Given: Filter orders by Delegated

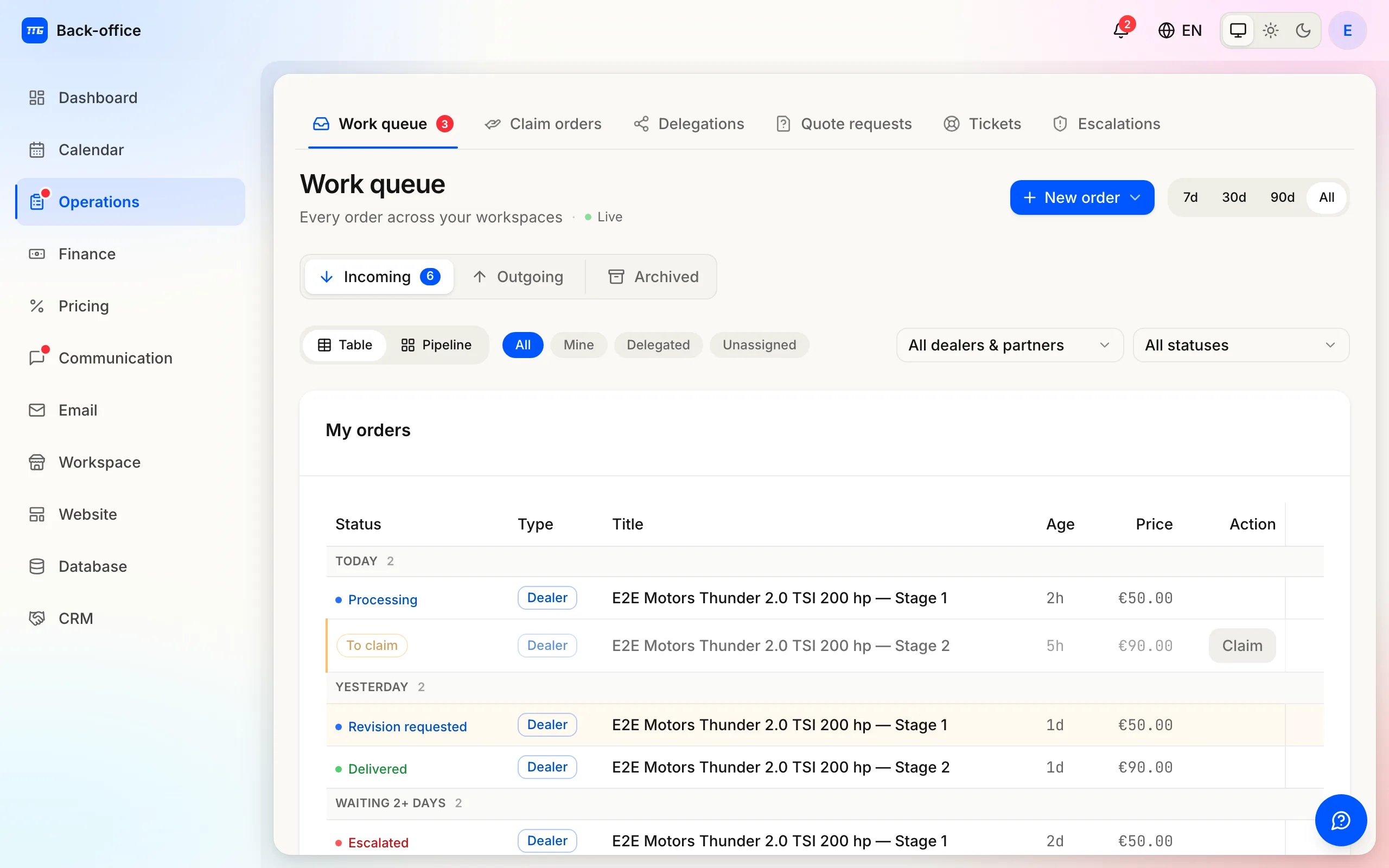Looking at the screenshot, I should click(658, 345).
